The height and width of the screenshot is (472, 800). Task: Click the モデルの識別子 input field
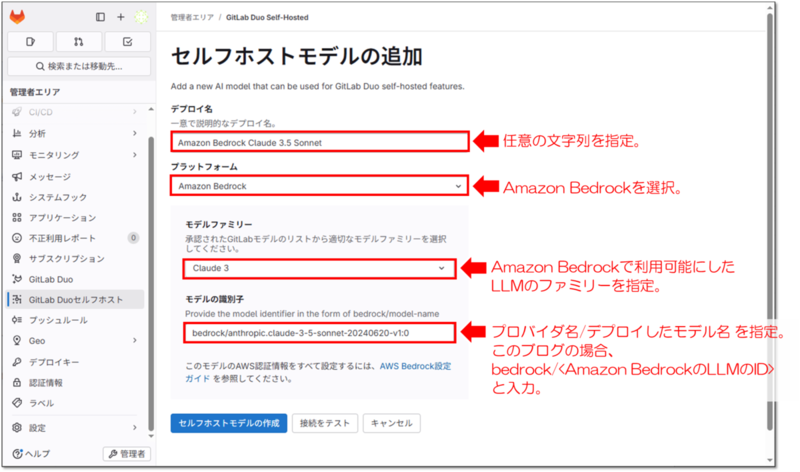point(319,333)
